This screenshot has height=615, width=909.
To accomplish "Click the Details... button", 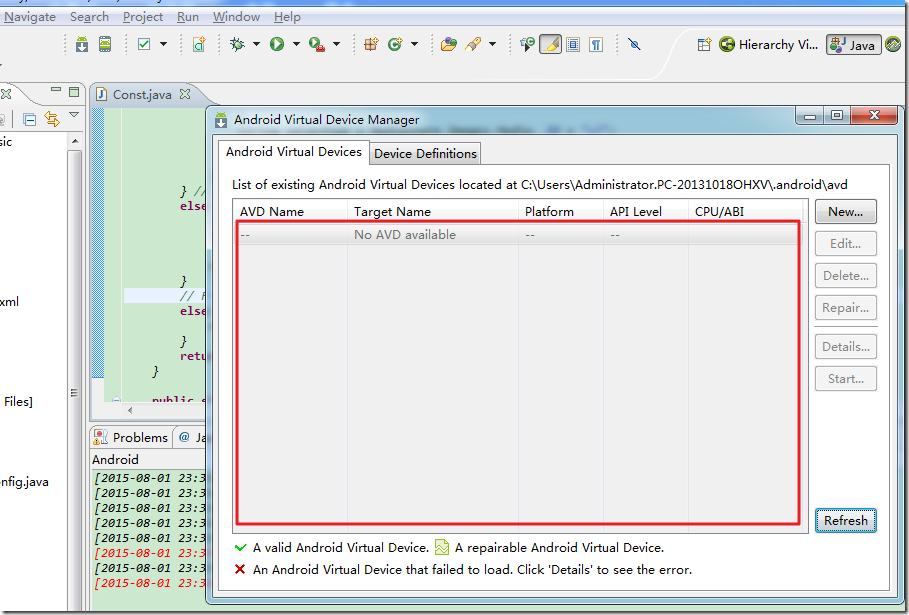I will click(x=846, y=347).
